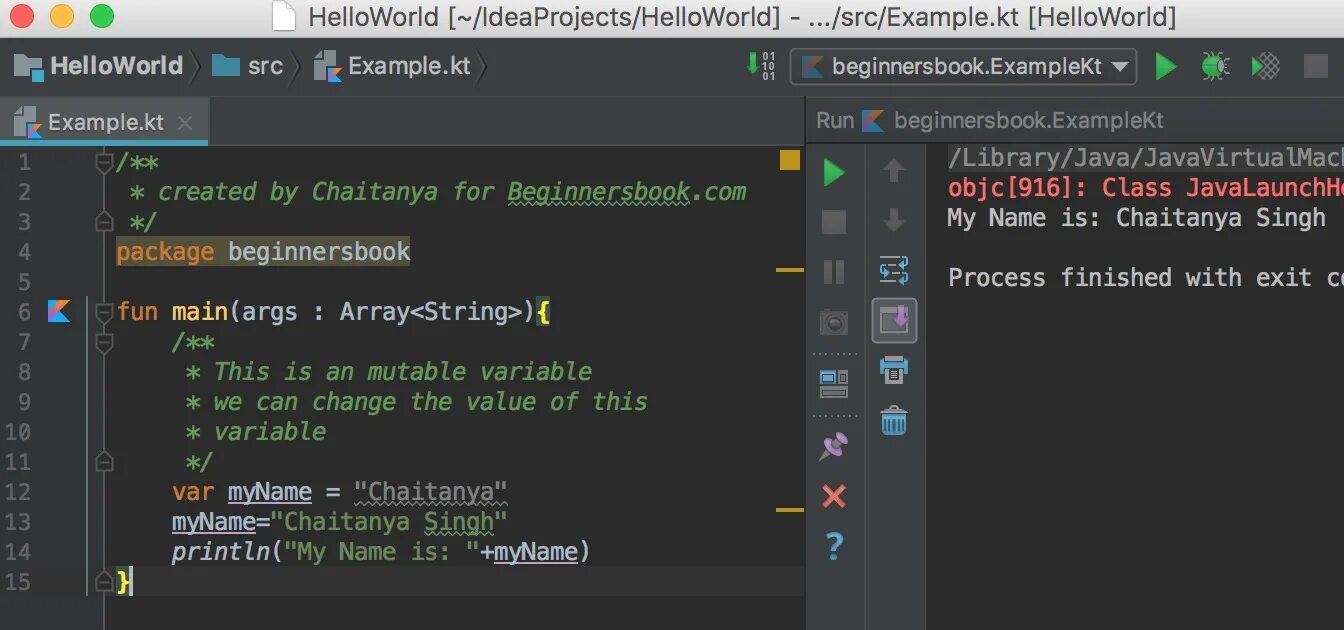Viewport: 1344px width, 630px height.
Task: Collapse the inner comment fold on line 7
Action: click(103, 342)
